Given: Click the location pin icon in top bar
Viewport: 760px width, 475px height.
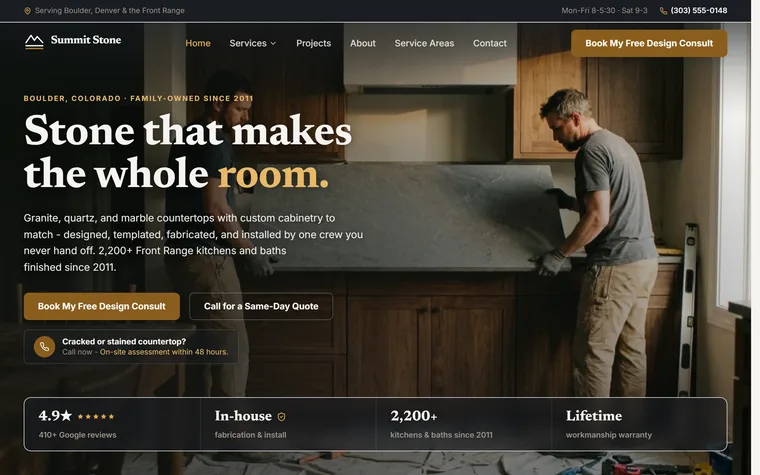Looking at the screenshot, I should (28, 11).
